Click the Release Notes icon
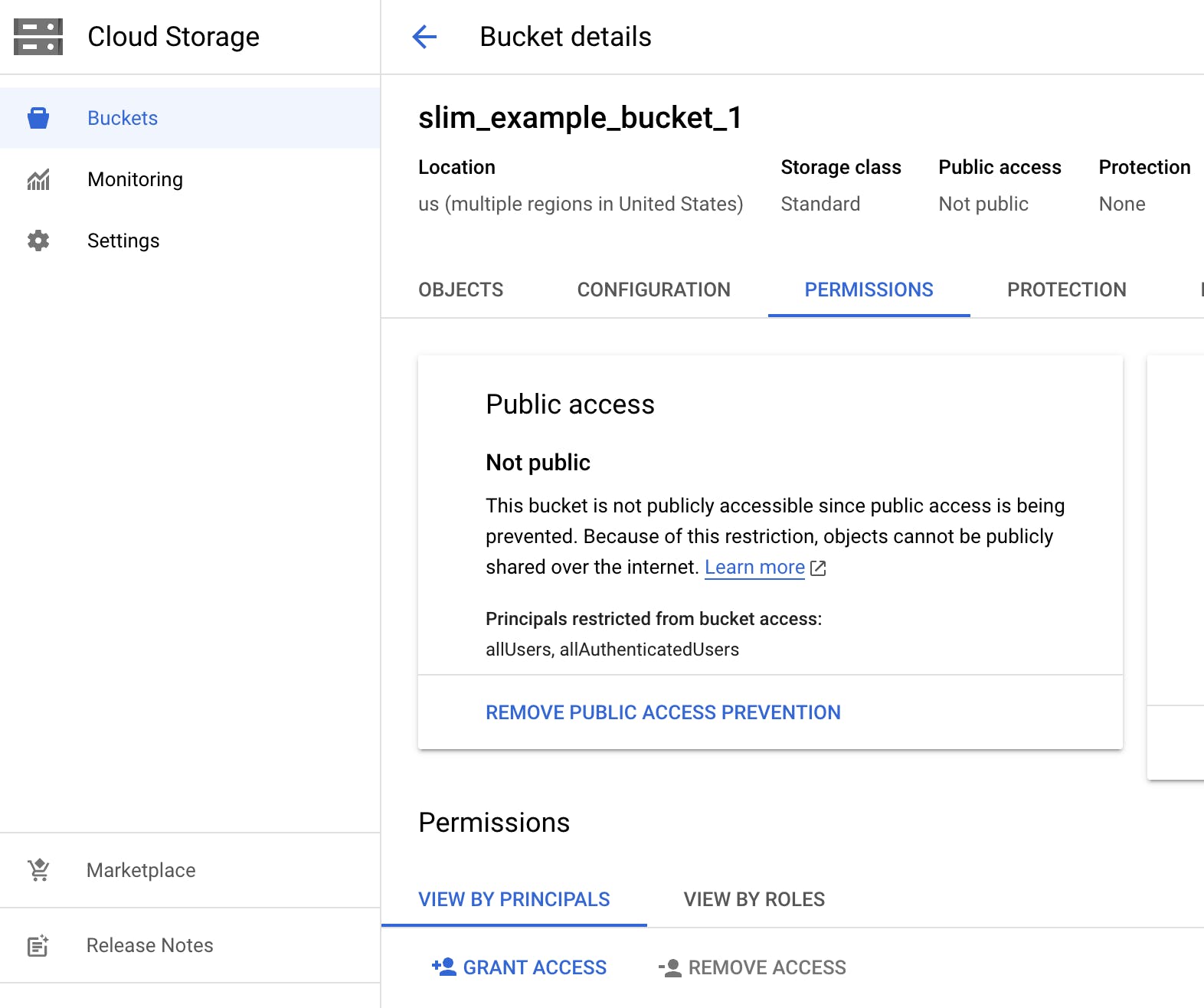Screen dimensions: 1204x1008 38,946
